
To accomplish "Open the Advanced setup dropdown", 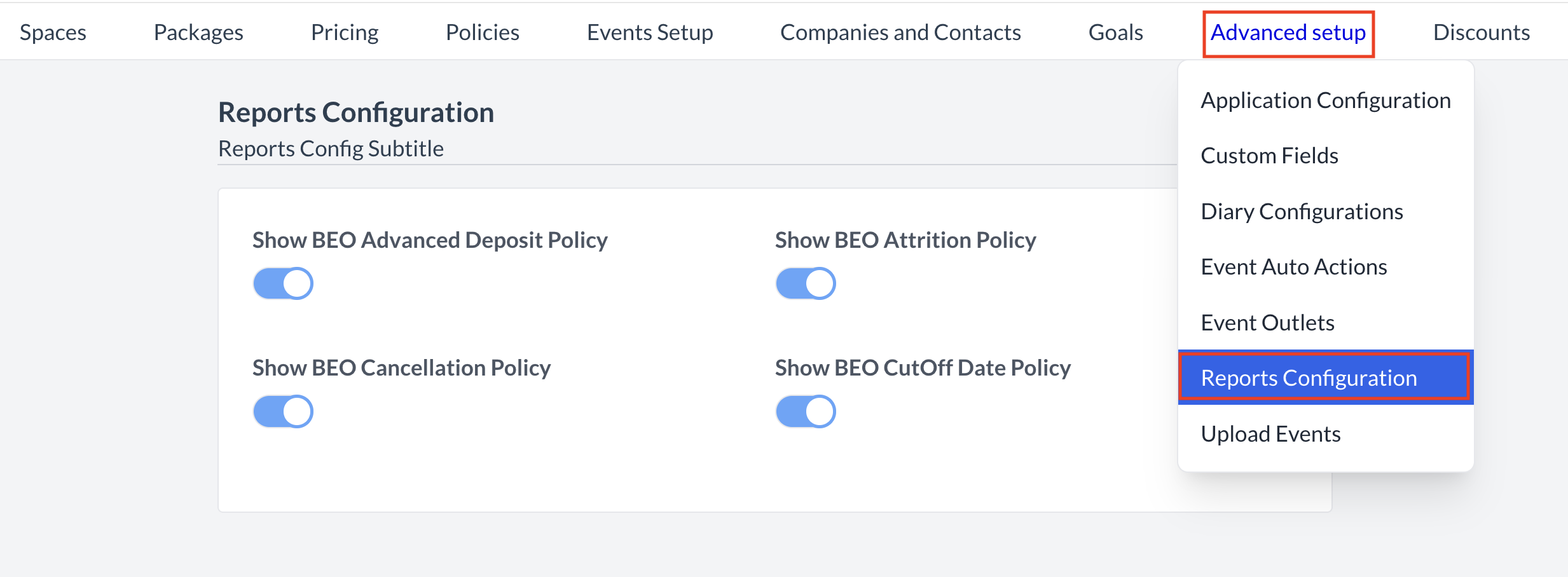I will tap(1288, 32).
